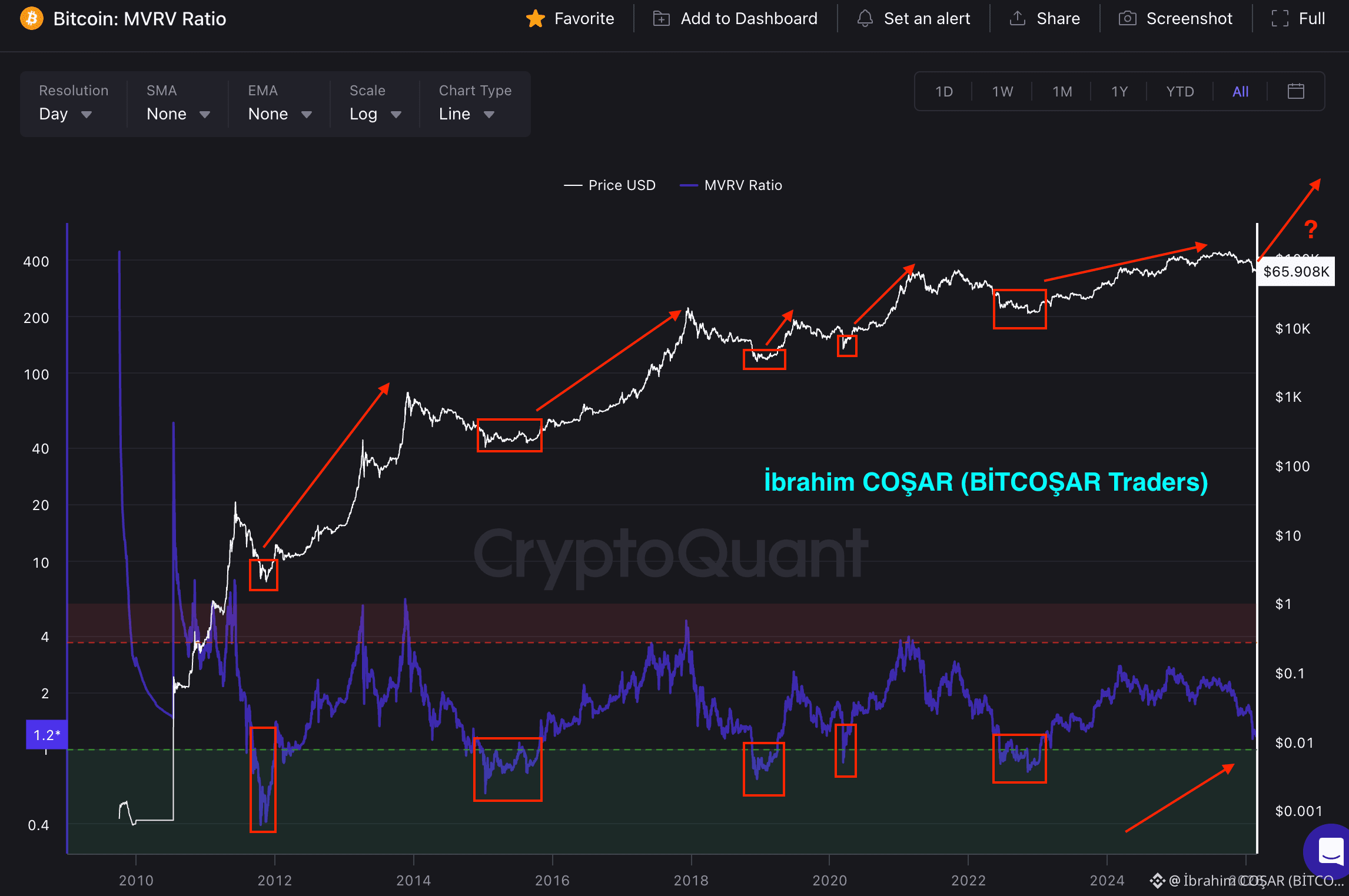This screenshot has width=1349, height=896.
Task: Click the 400 left axis label
Action: [x=36, y=262]
